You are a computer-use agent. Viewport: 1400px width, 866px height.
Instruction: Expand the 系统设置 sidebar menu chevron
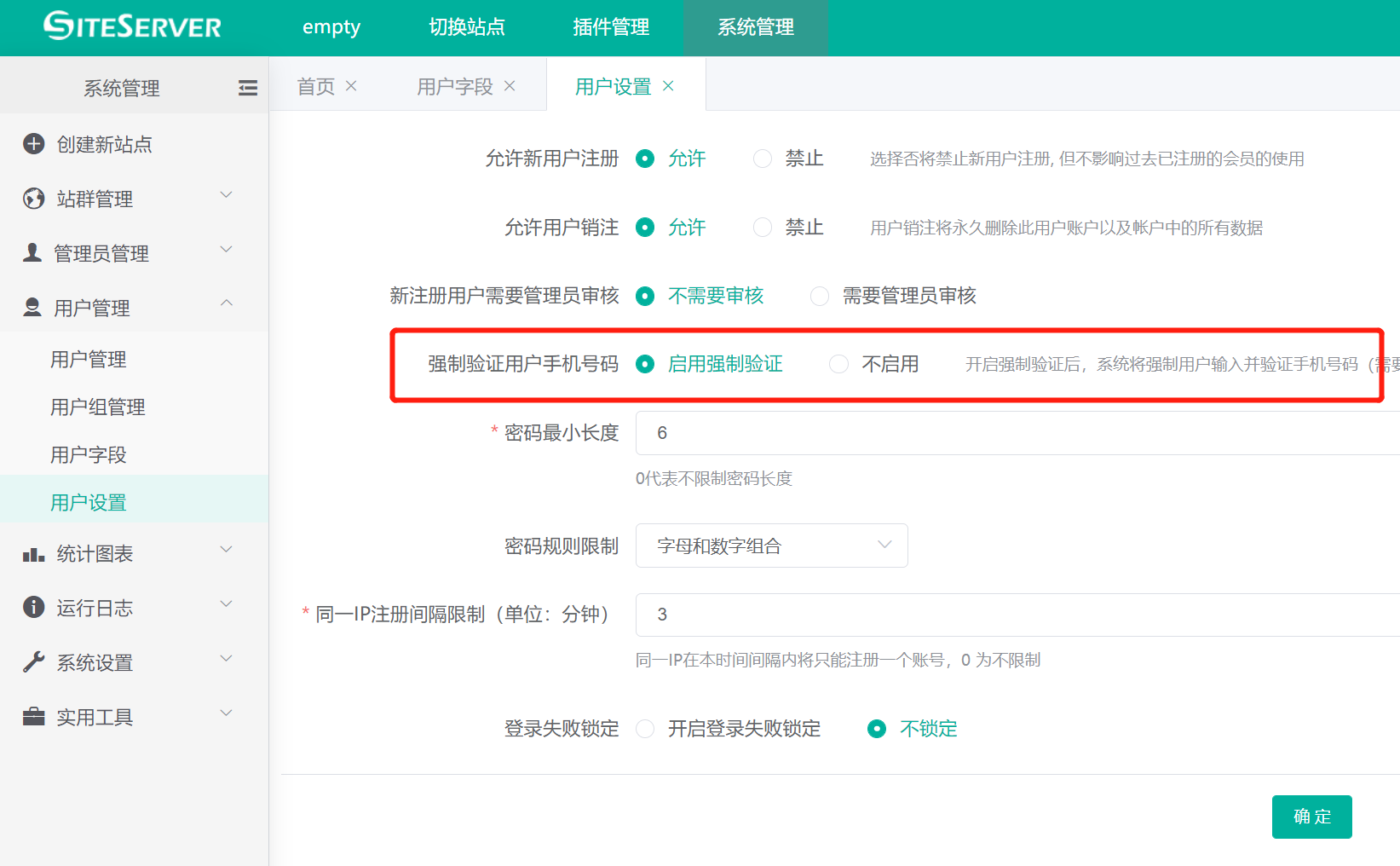(x=227, y=659)
